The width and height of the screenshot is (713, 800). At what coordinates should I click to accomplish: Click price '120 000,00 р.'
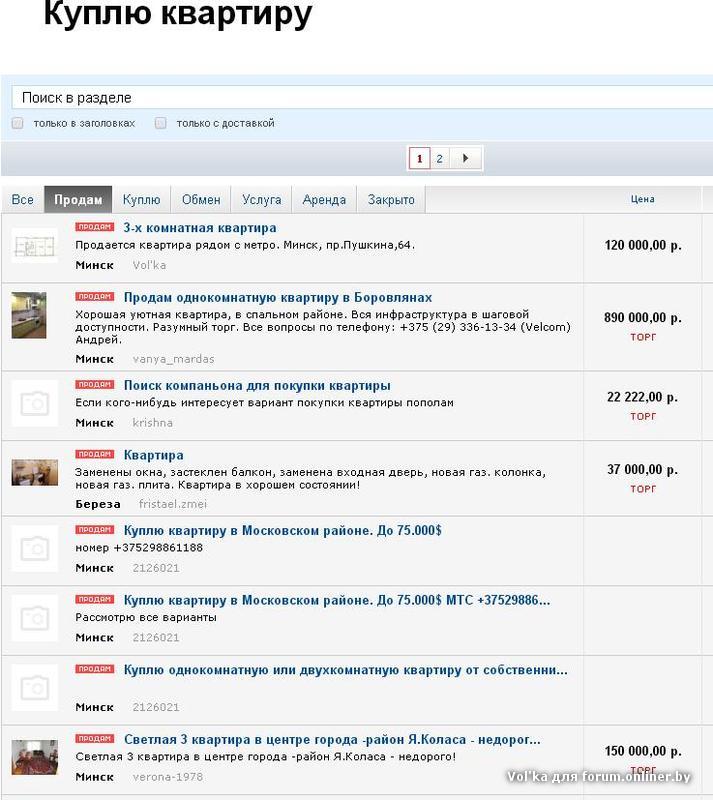[643, 245]
